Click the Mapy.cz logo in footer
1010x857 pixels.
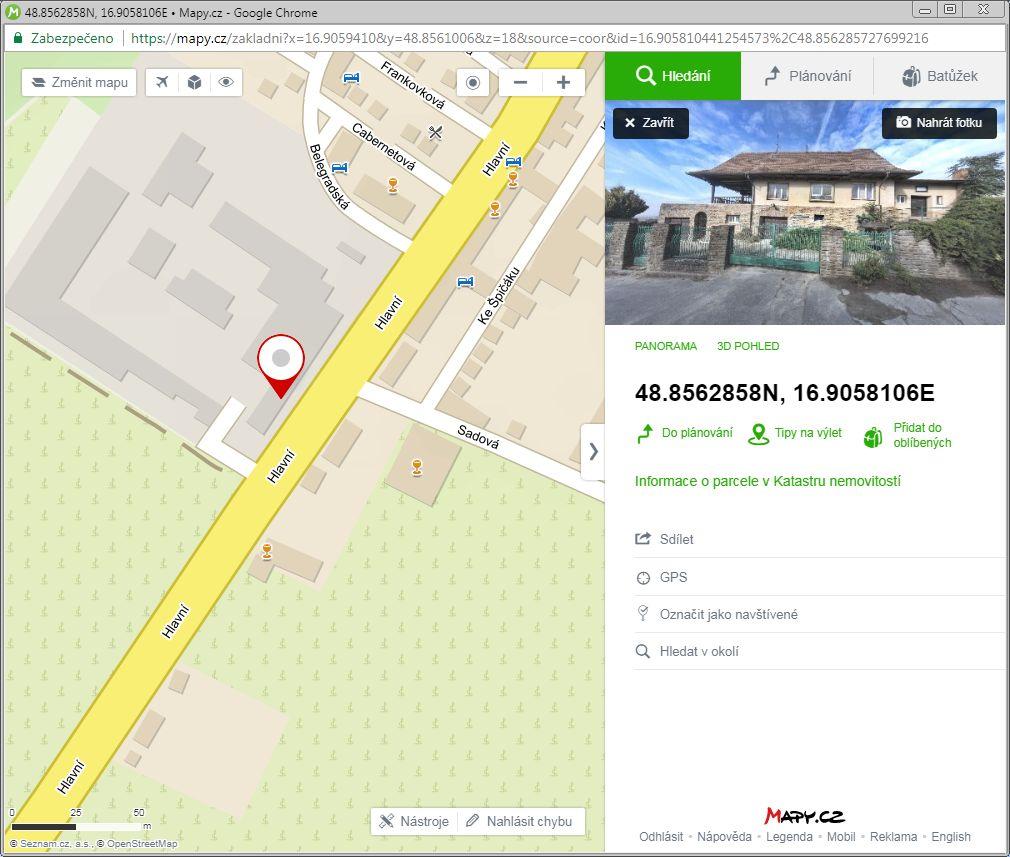tap(805, 815)
